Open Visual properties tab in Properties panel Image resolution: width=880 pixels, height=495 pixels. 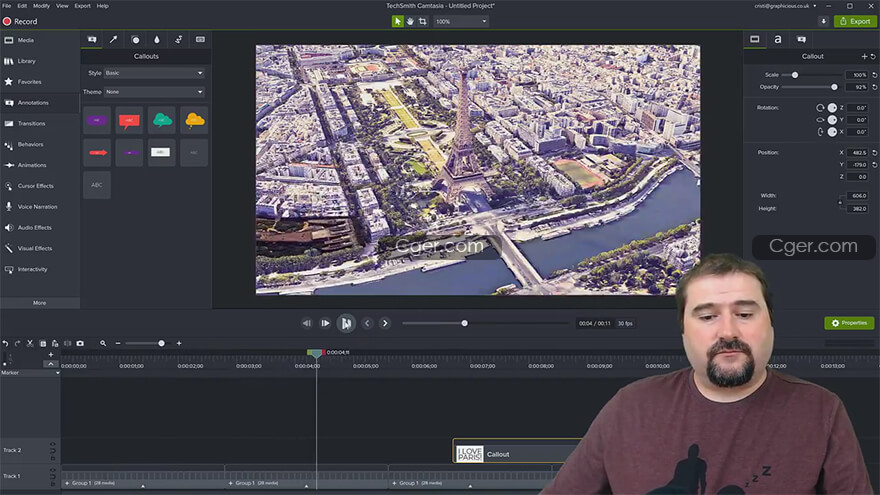tap(755, 39)
